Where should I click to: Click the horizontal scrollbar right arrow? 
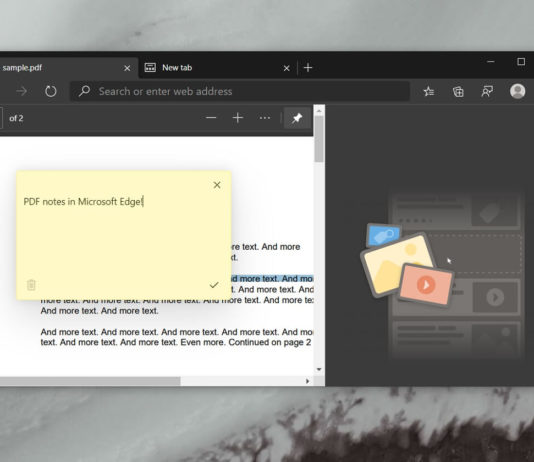pos(308,381)
